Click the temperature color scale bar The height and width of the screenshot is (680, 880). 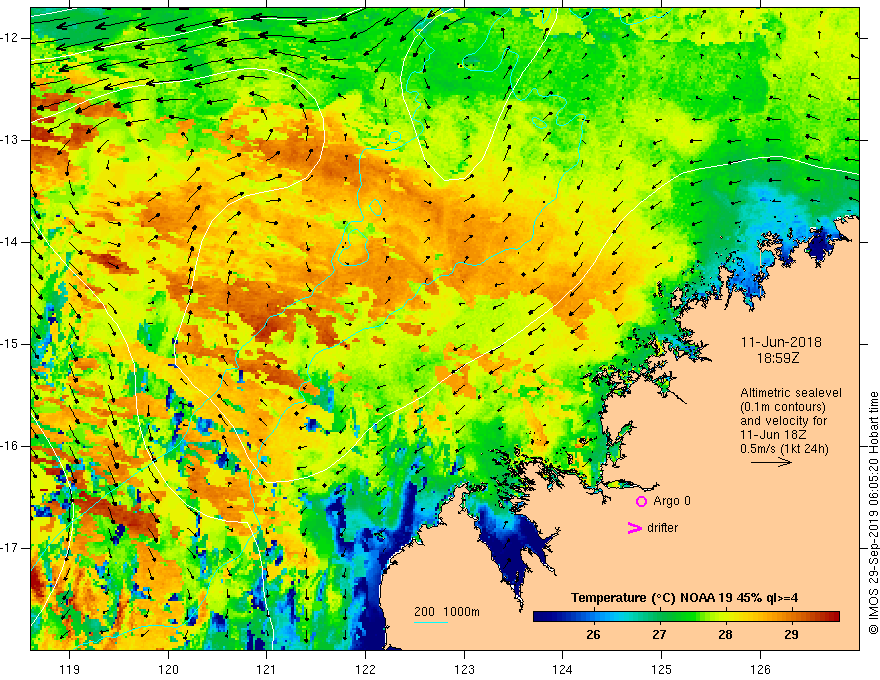click(x=686, y=616)
